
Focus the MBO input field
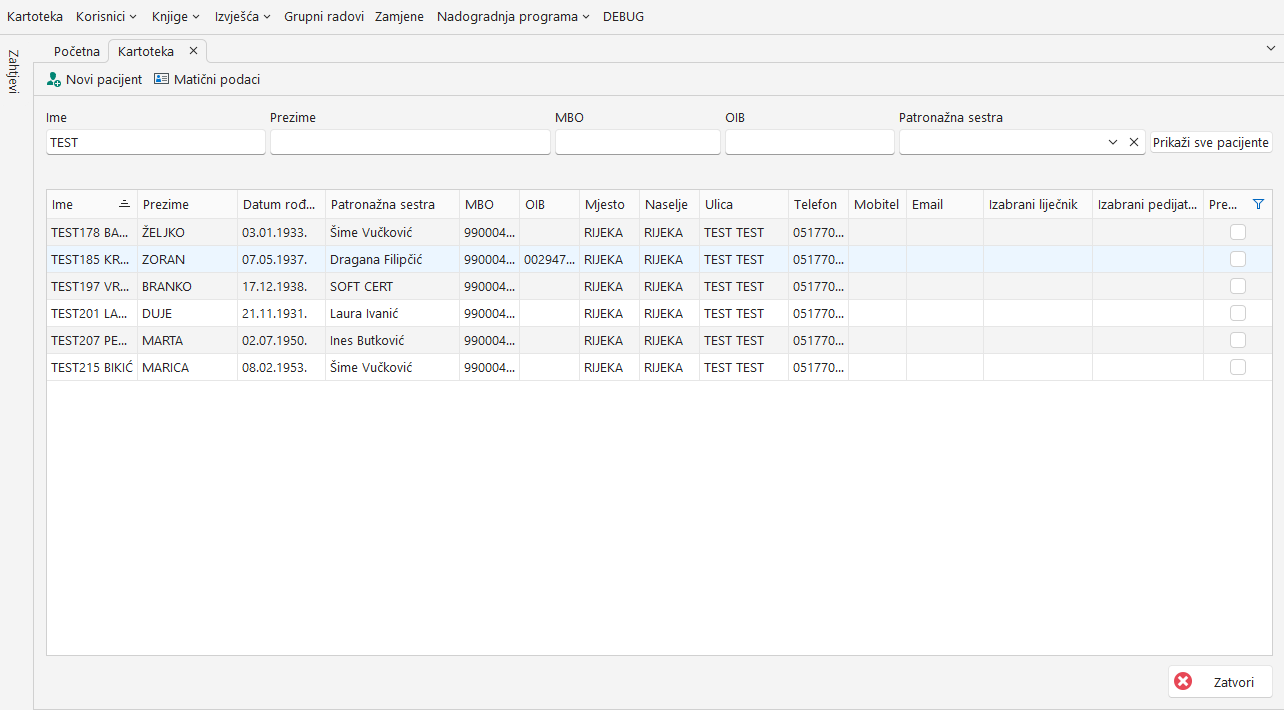[638, 143]
